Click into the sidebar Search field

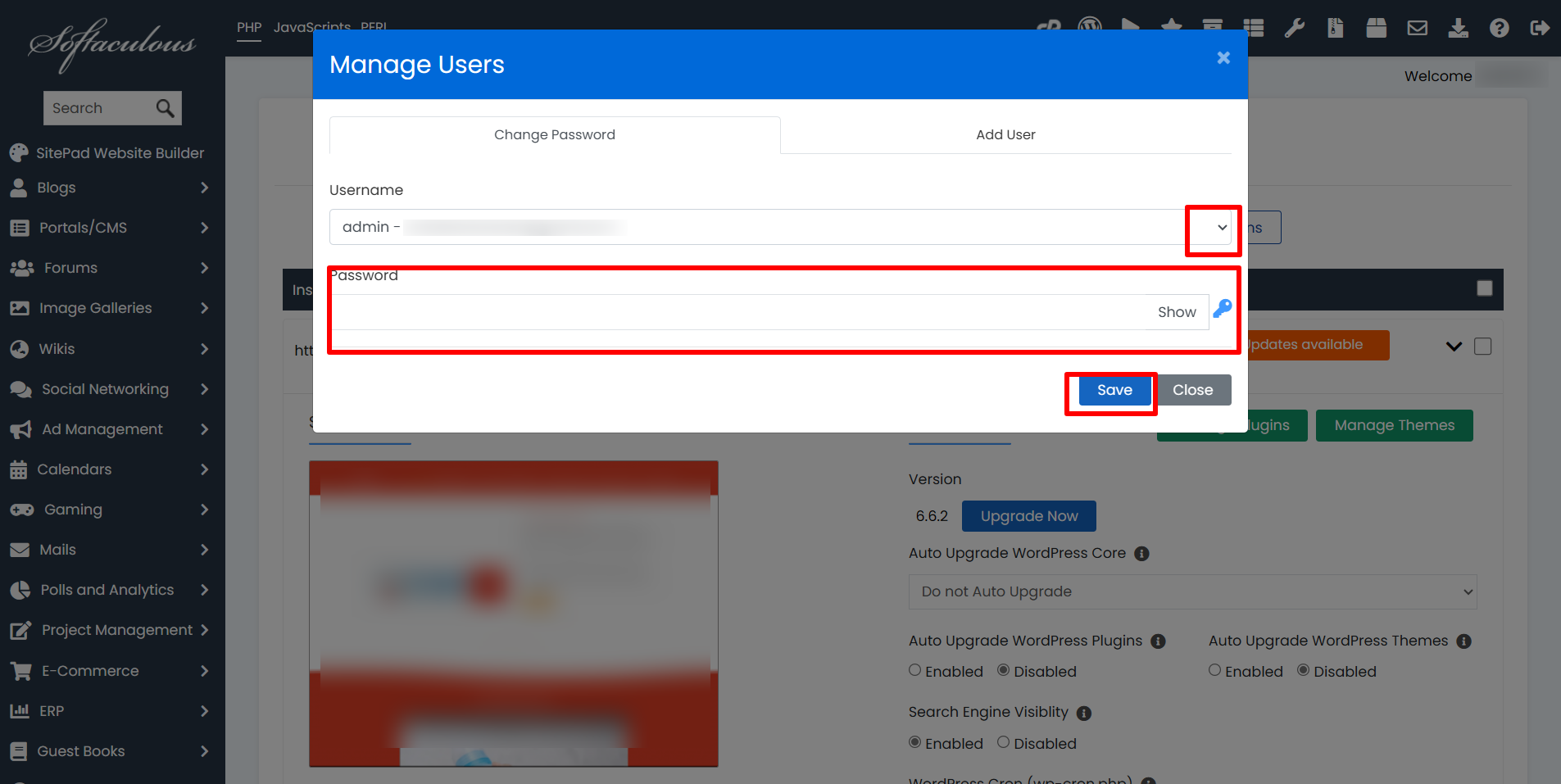pyautogui.click(x=98, y=108)
